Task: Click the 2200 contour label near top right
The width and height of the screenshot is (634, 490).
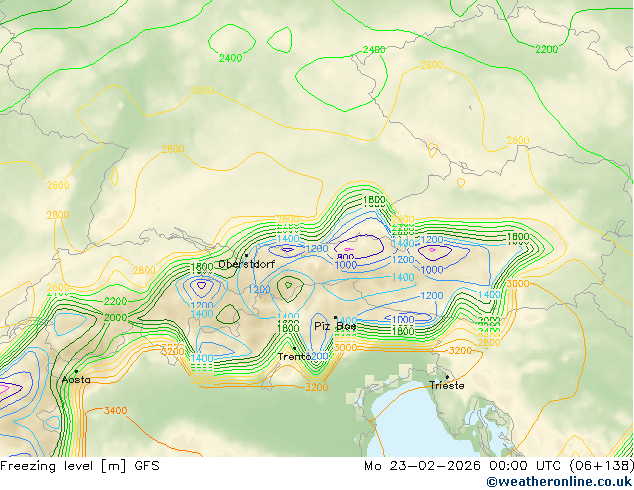Action: click(547, 50)
